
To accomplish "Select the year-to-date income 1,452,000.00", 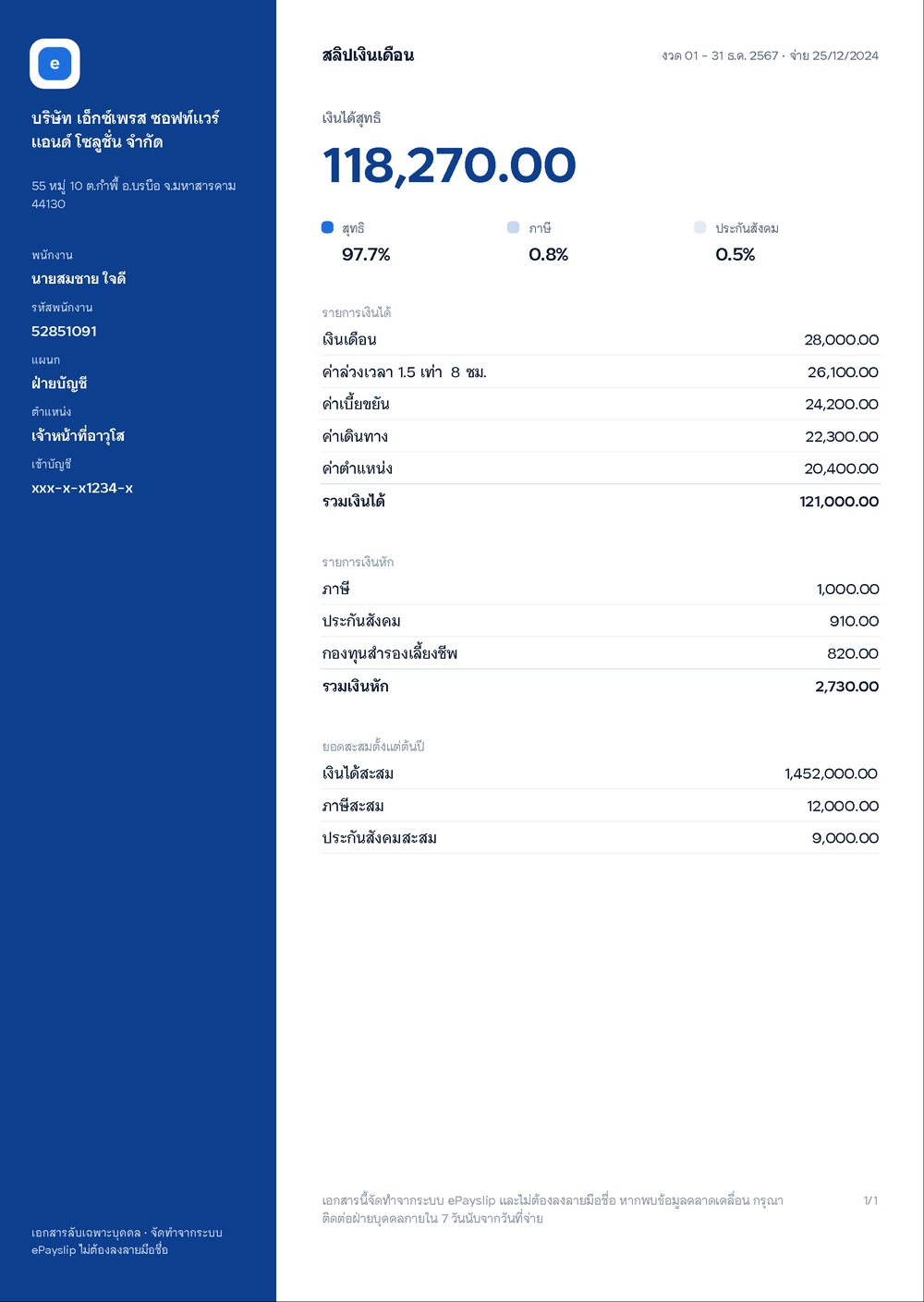I will coord(832,774).
